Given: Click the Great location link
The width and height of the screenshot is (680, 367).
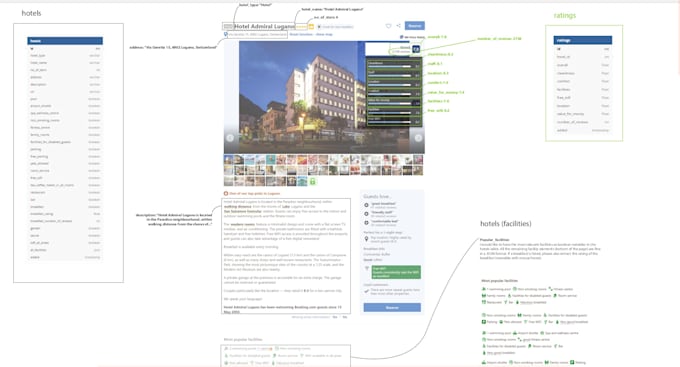Looking at the screenshot, I should tap(301, 34).
